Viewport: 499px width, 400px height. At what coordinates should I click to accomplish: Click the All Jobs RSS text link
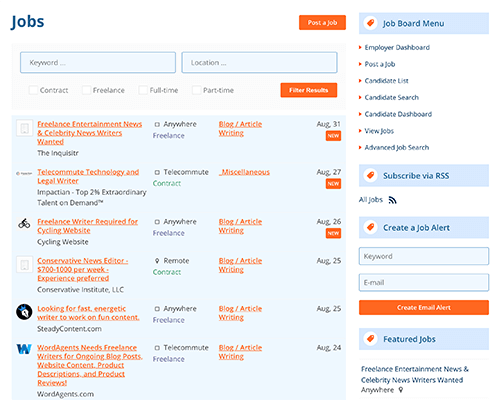pos(371,200)
